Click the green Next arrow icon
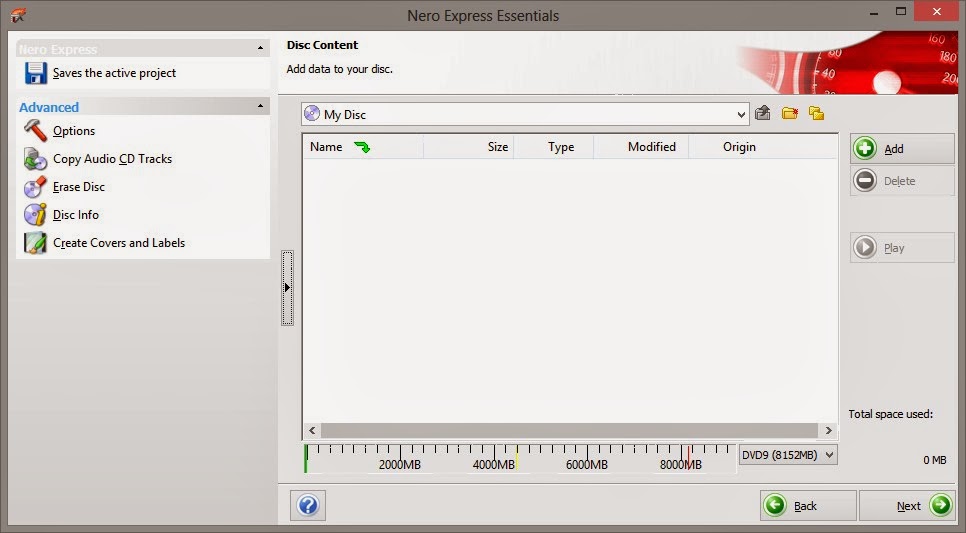This screenshot has width=966, height=533. 941,505
